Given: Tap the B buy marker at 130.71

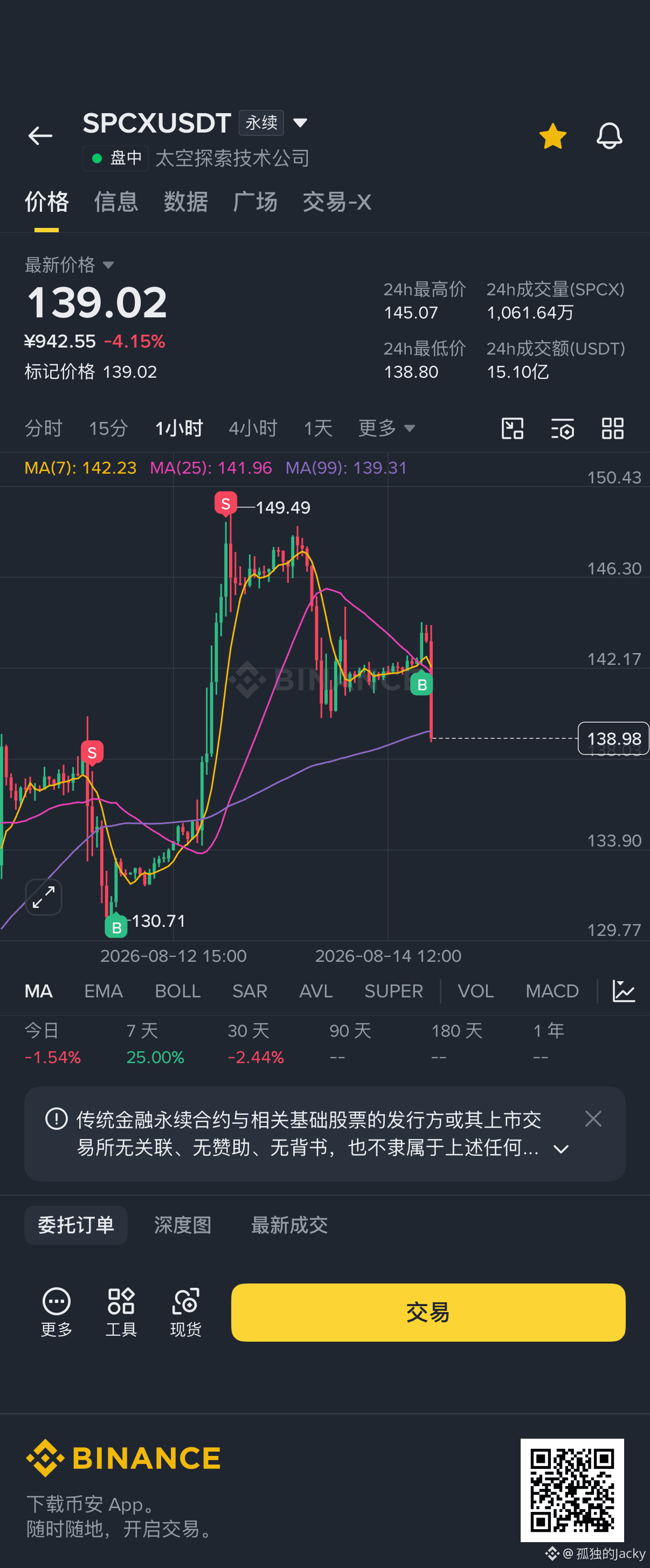Looking at the screenshot, I should (x=116, y=926).
